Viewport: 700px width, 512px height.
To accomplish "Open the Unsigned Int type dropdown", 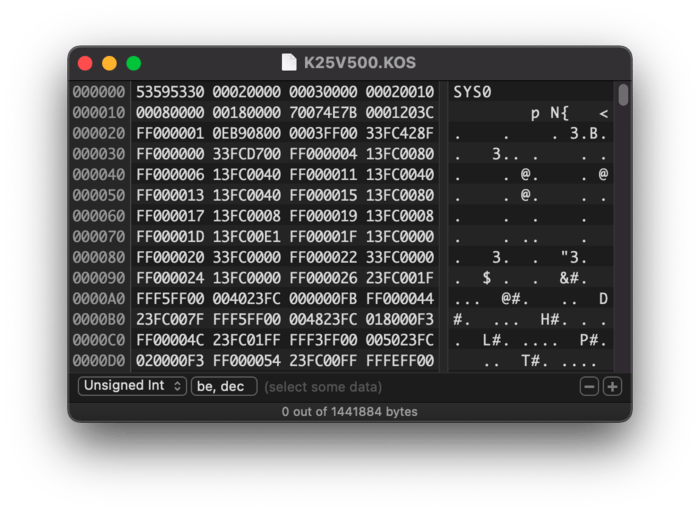I will (x=132, y=386).
